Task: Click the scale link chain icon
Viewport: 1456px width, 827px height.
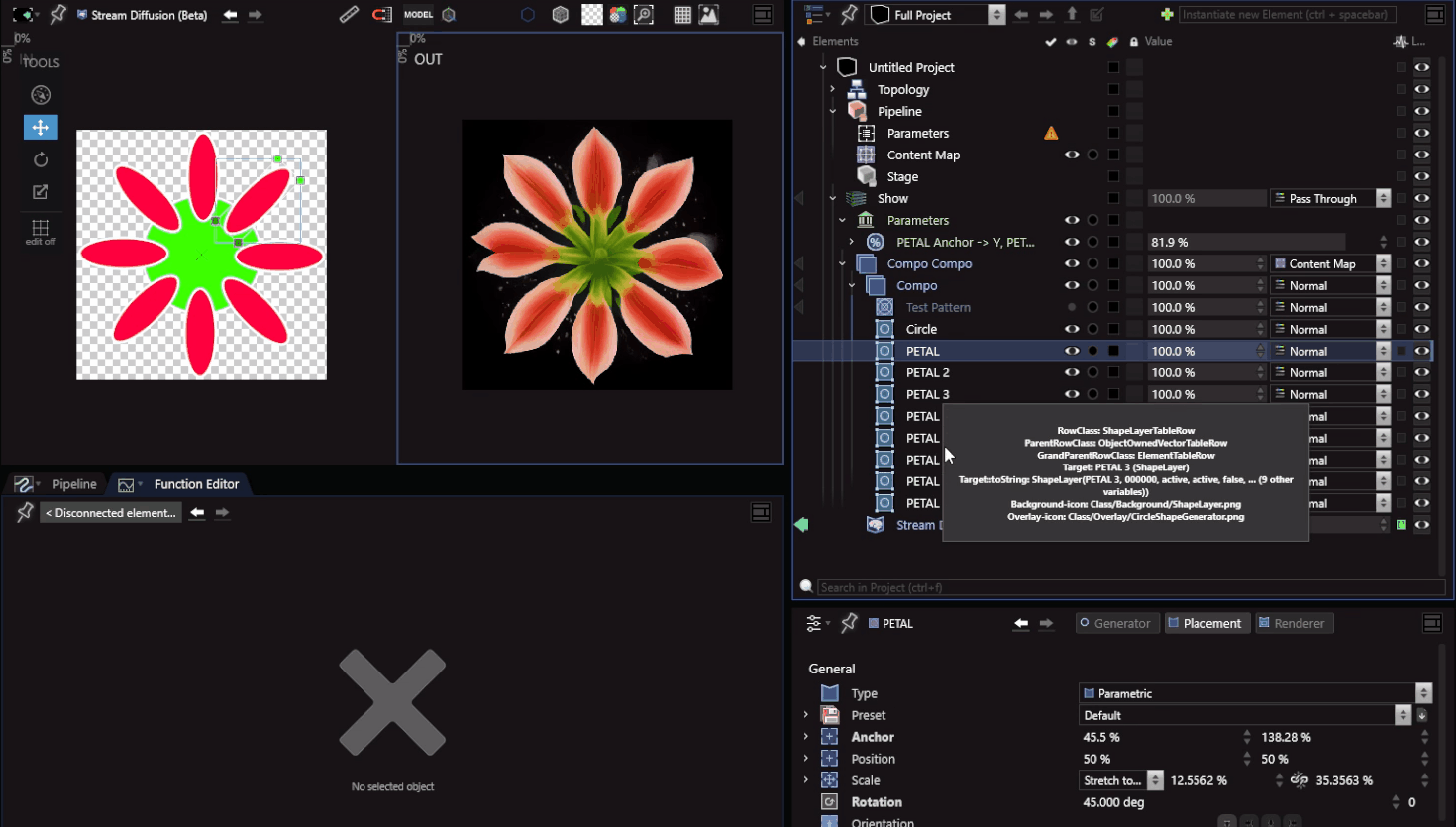Action: click(x=1300, y=780)
